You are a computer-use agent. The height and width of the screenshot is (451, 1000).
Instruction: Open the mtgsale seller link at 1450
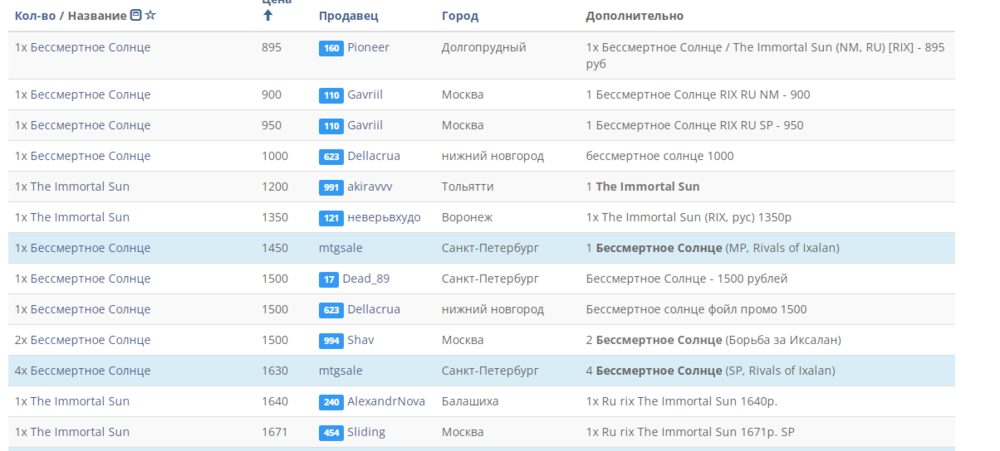[341, 248]
